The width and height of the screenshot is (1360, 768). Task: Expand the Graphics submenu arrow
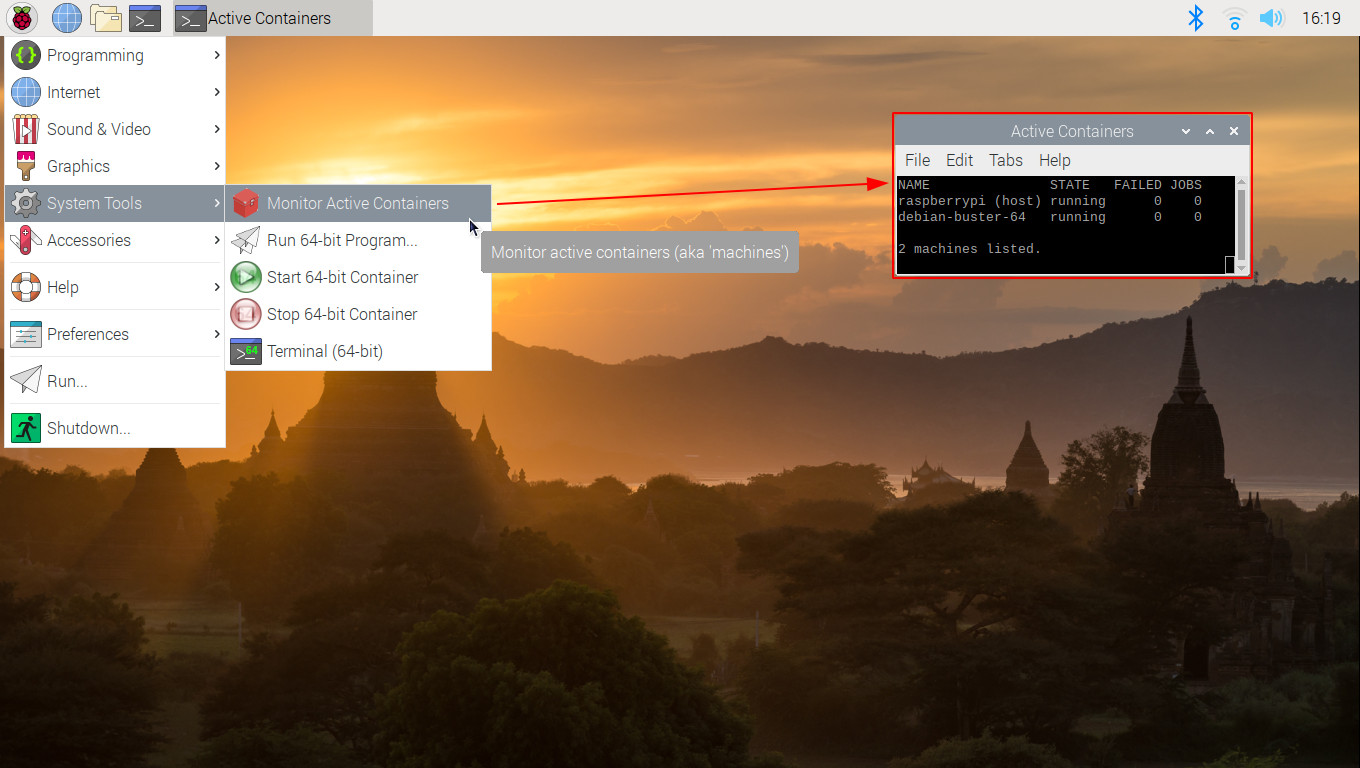[217, 166]
